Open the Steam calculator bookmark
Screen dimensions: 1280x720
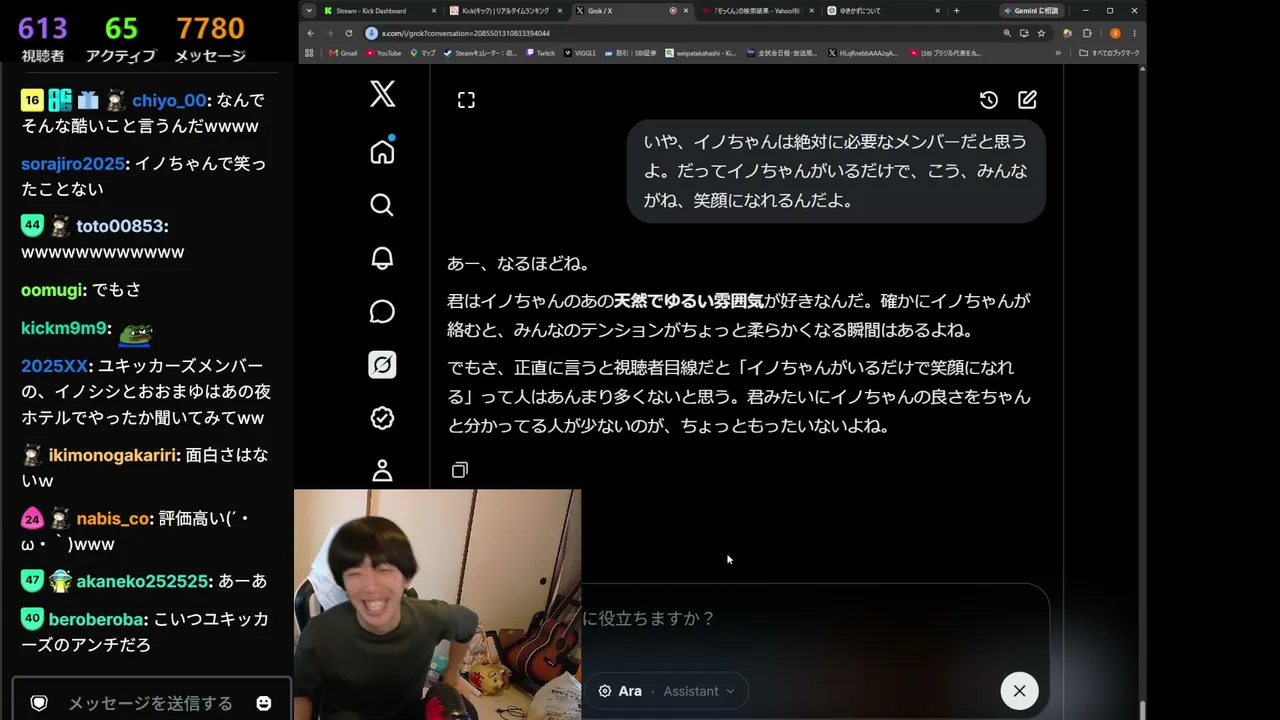pos(479,53)
